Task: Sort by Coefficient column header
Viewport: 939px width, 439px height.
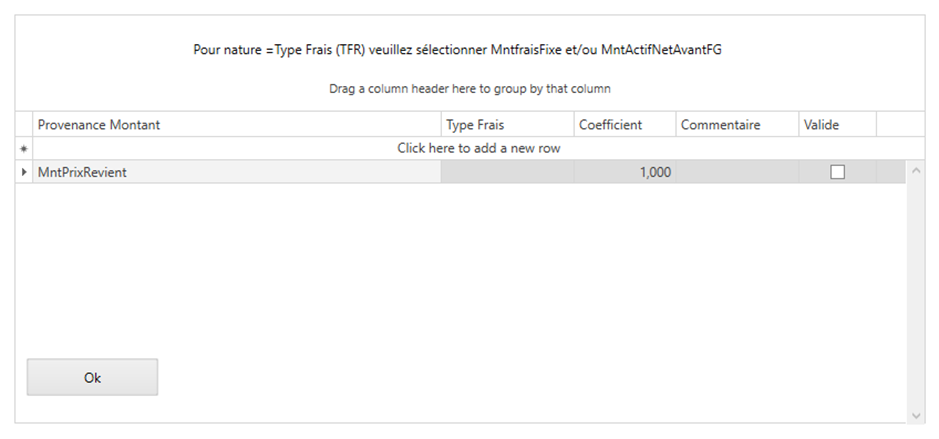Action: click(625, 125)
